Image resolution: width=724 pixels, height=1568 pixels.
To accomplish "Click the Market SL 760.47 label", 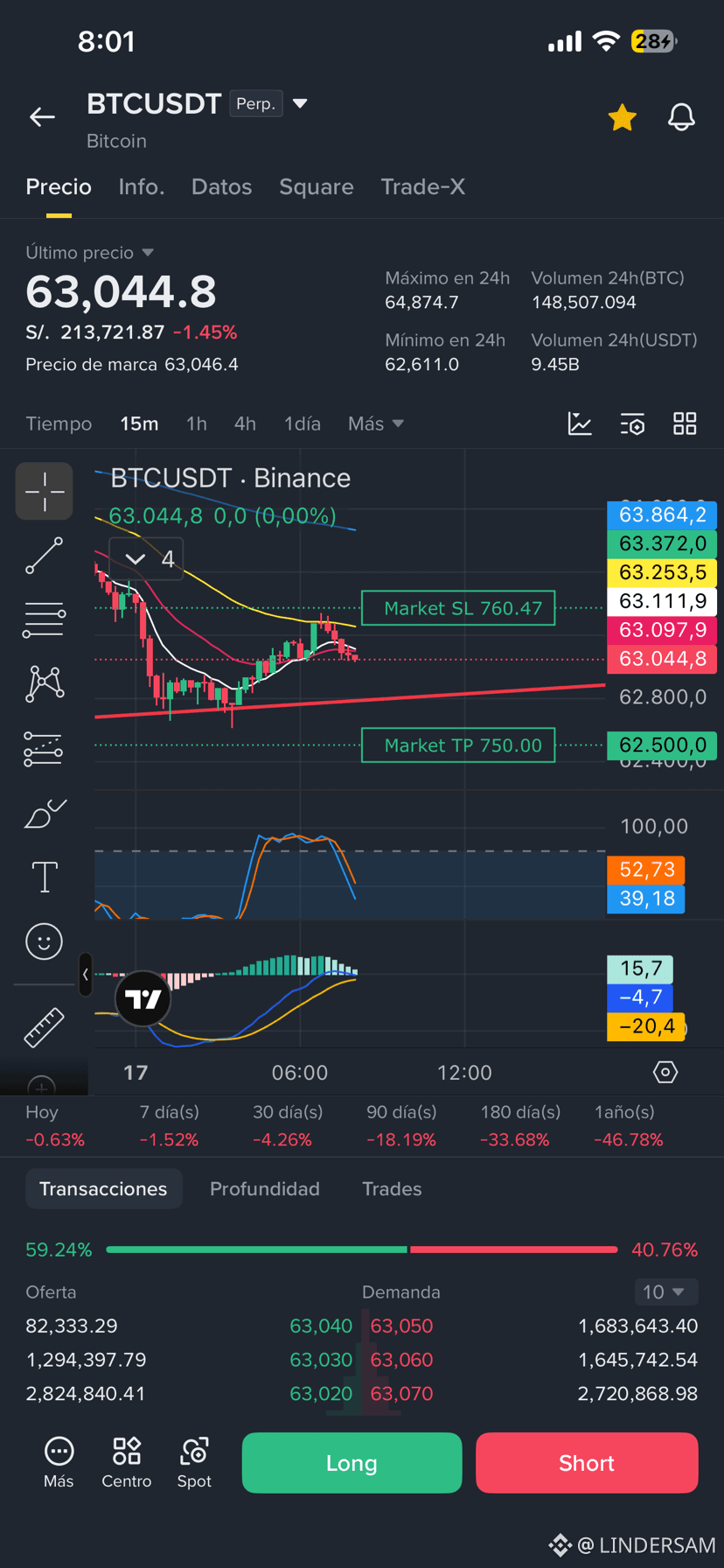I will (x=458, y=608).
